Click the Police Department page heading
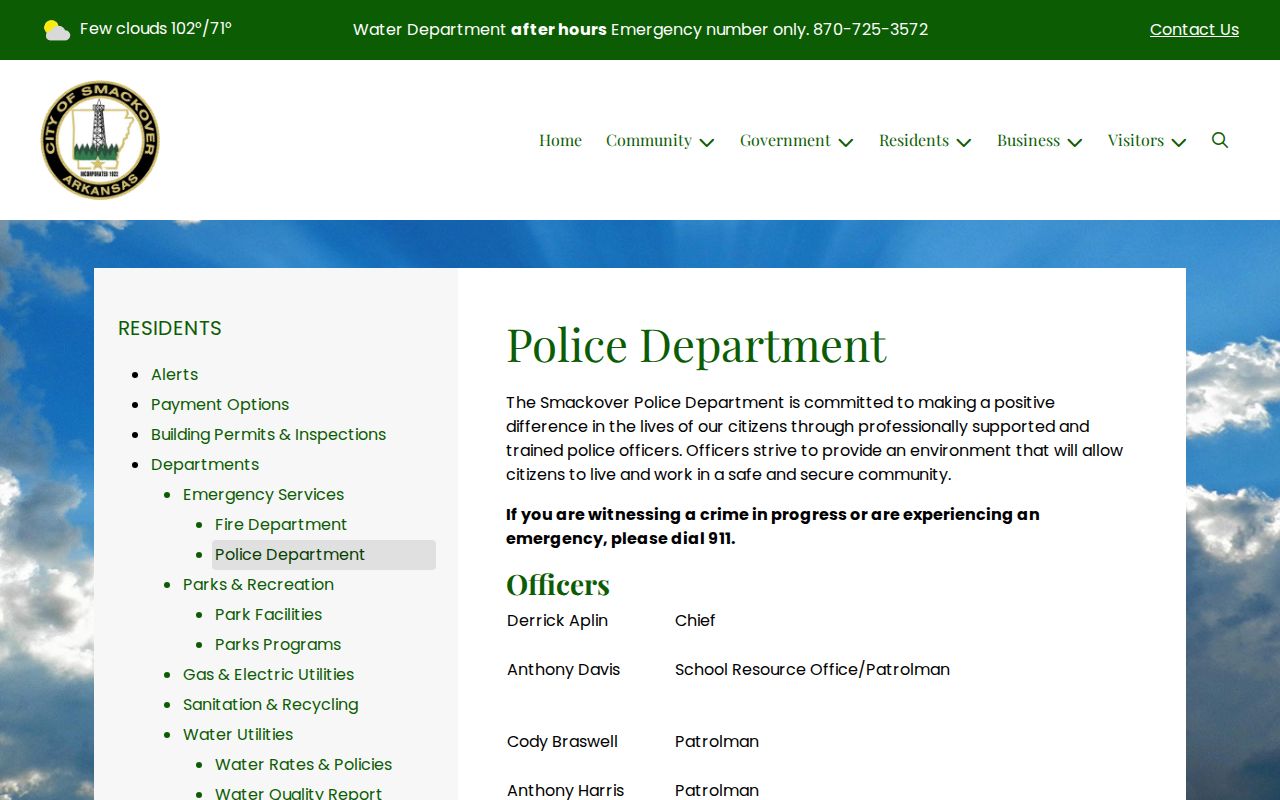The width and height of the screenshot is (1280, 800). click(696, 345)
